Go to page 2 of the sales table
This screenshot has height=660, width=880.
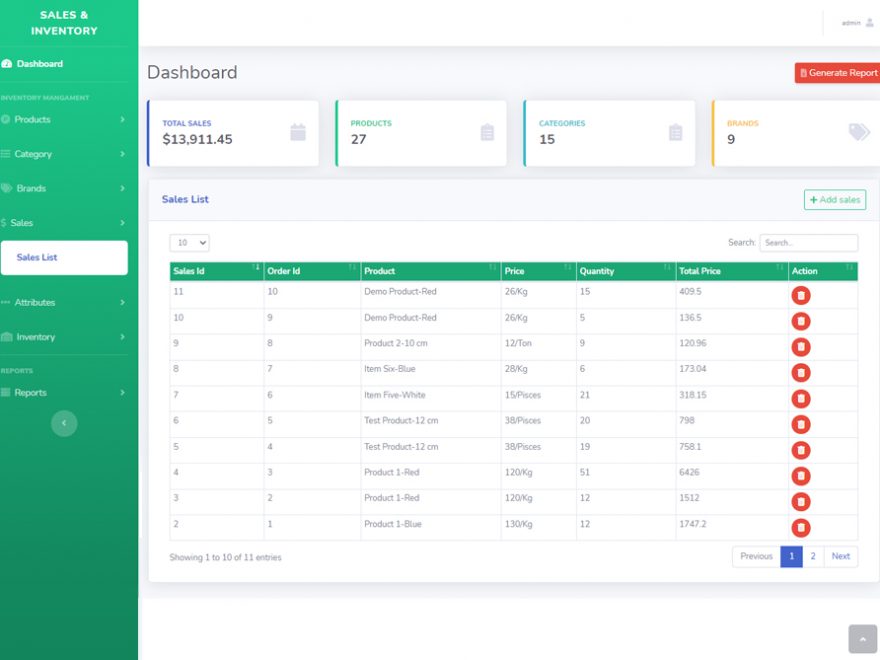pos(815,556)
